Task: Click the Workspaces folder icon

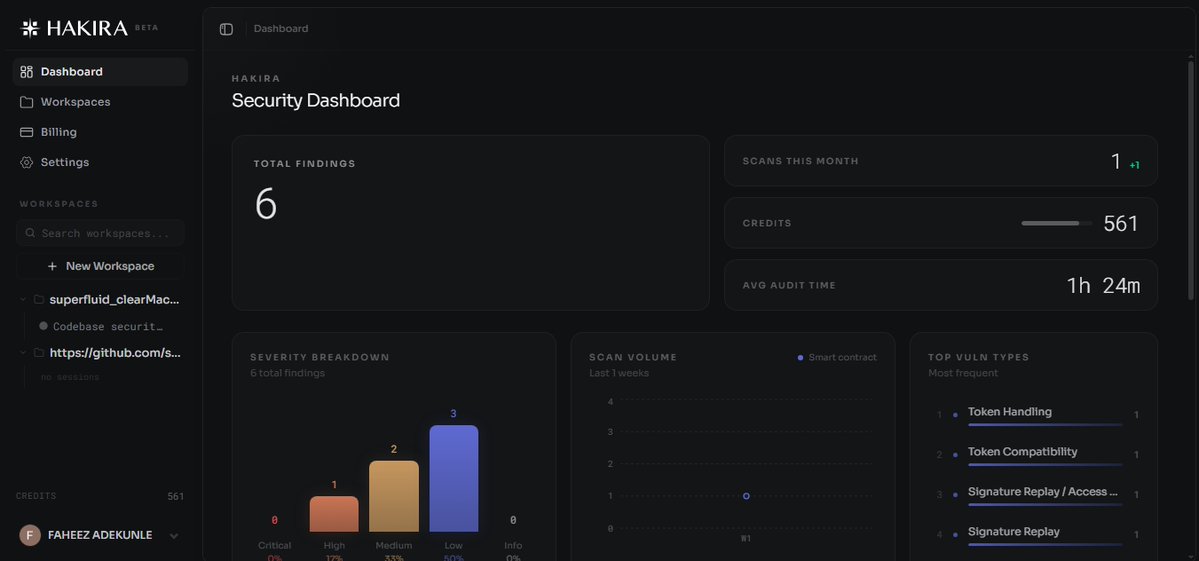Action: (x=27, y=102)
